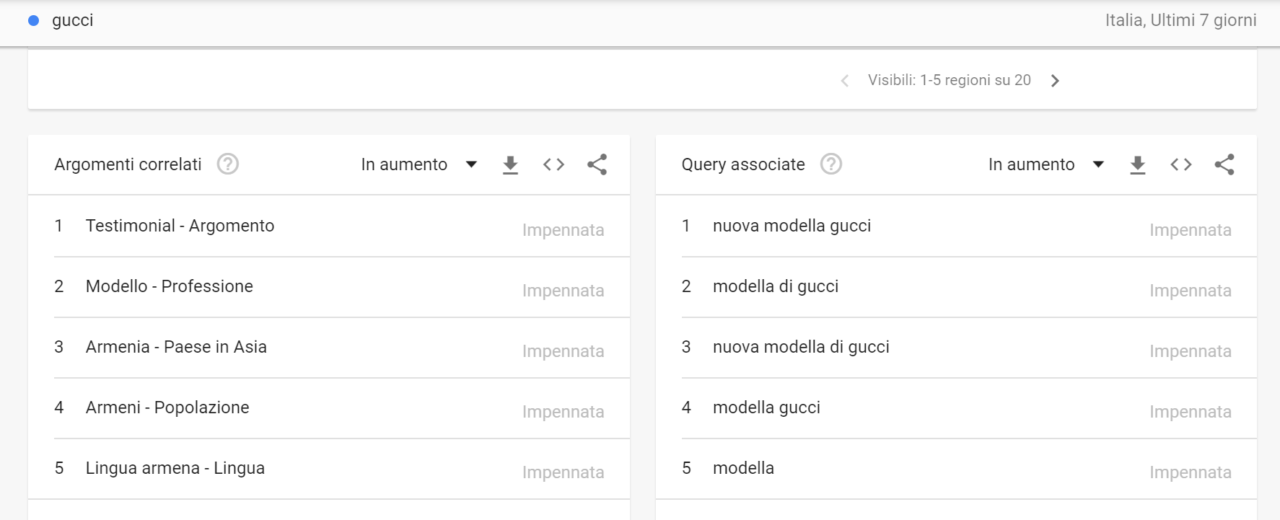Go to previous regions page arrow
Image resolution: width=1280 pixels, height=520 pixels.
coord(845,80)
